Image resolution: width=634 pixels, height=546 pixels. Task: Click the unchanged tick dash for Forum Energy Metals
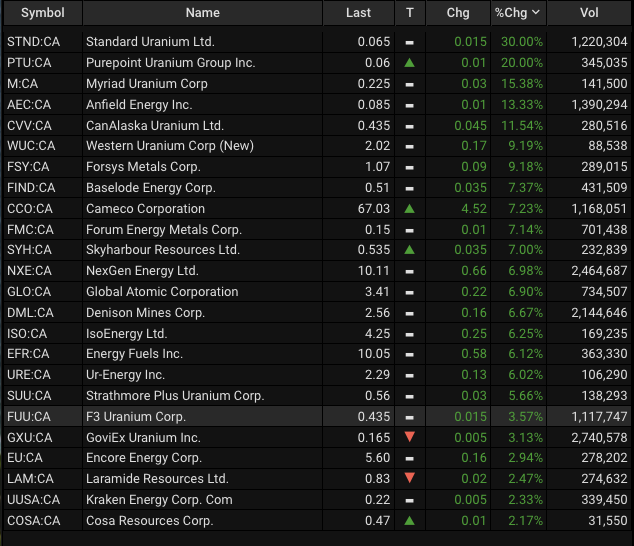[410, 231]
